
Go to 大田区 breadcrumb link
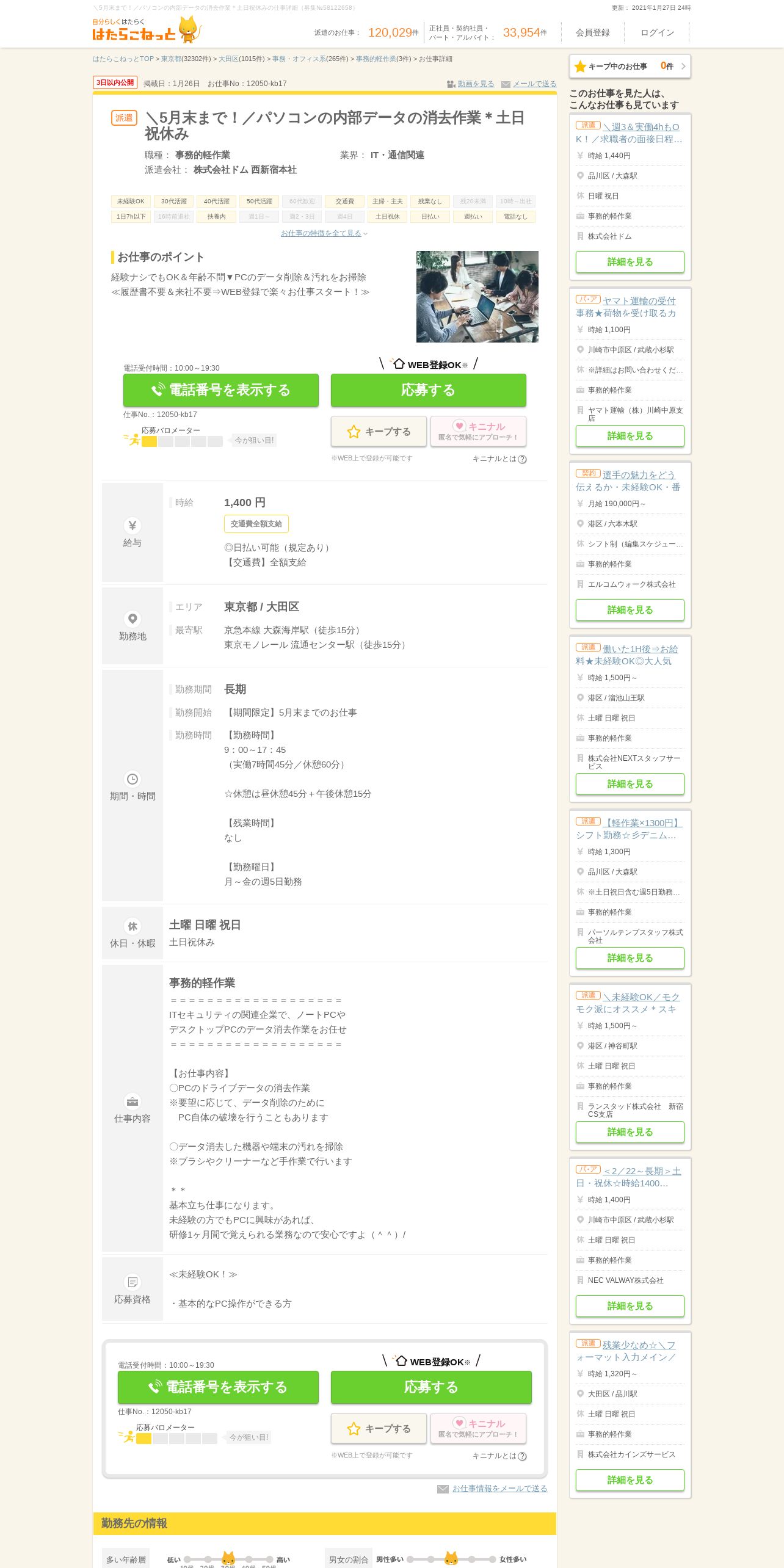[x=229, y=59]
